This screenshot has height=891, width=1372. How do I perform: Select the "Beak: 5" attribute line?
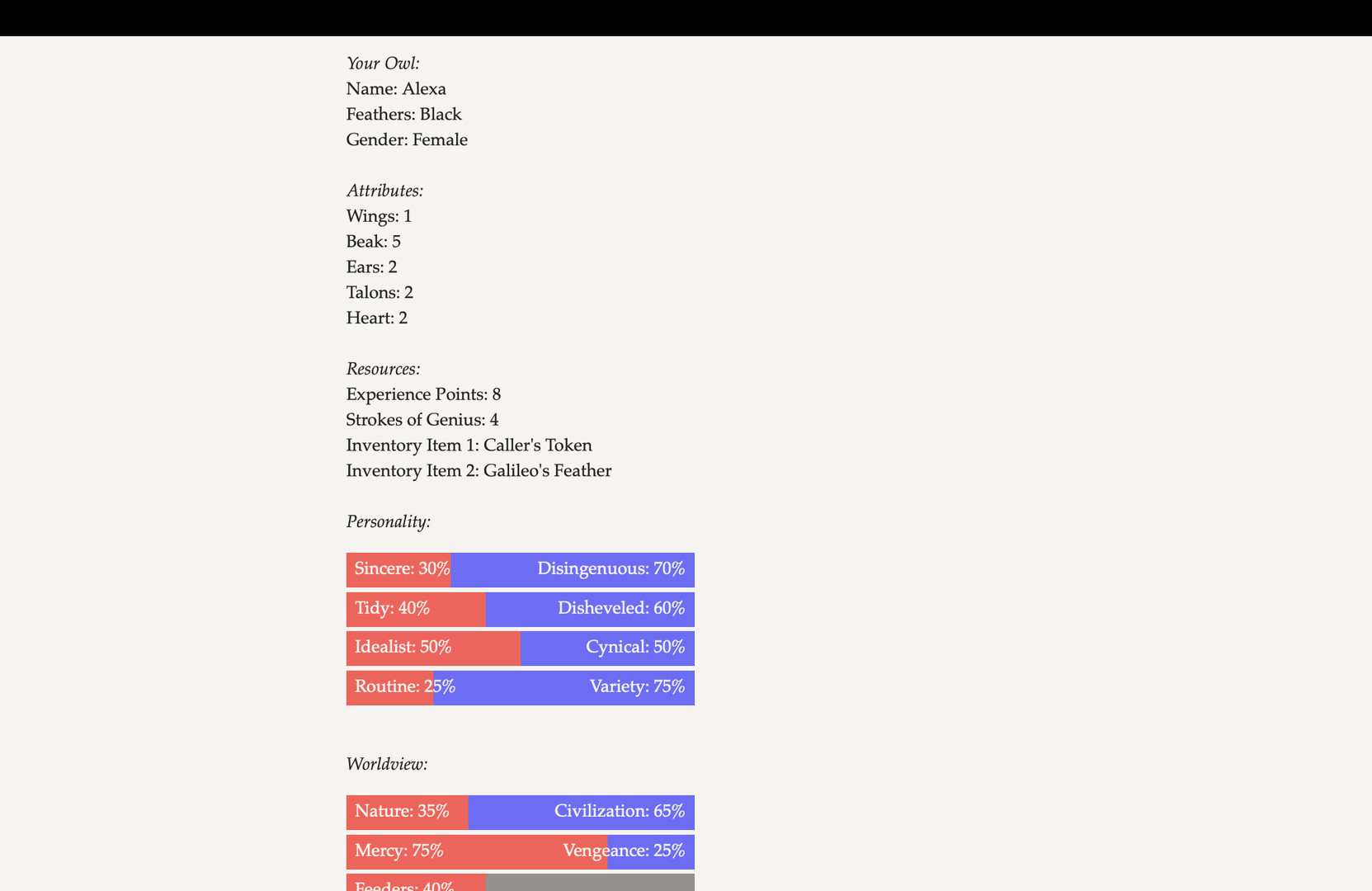pos(373,242)
